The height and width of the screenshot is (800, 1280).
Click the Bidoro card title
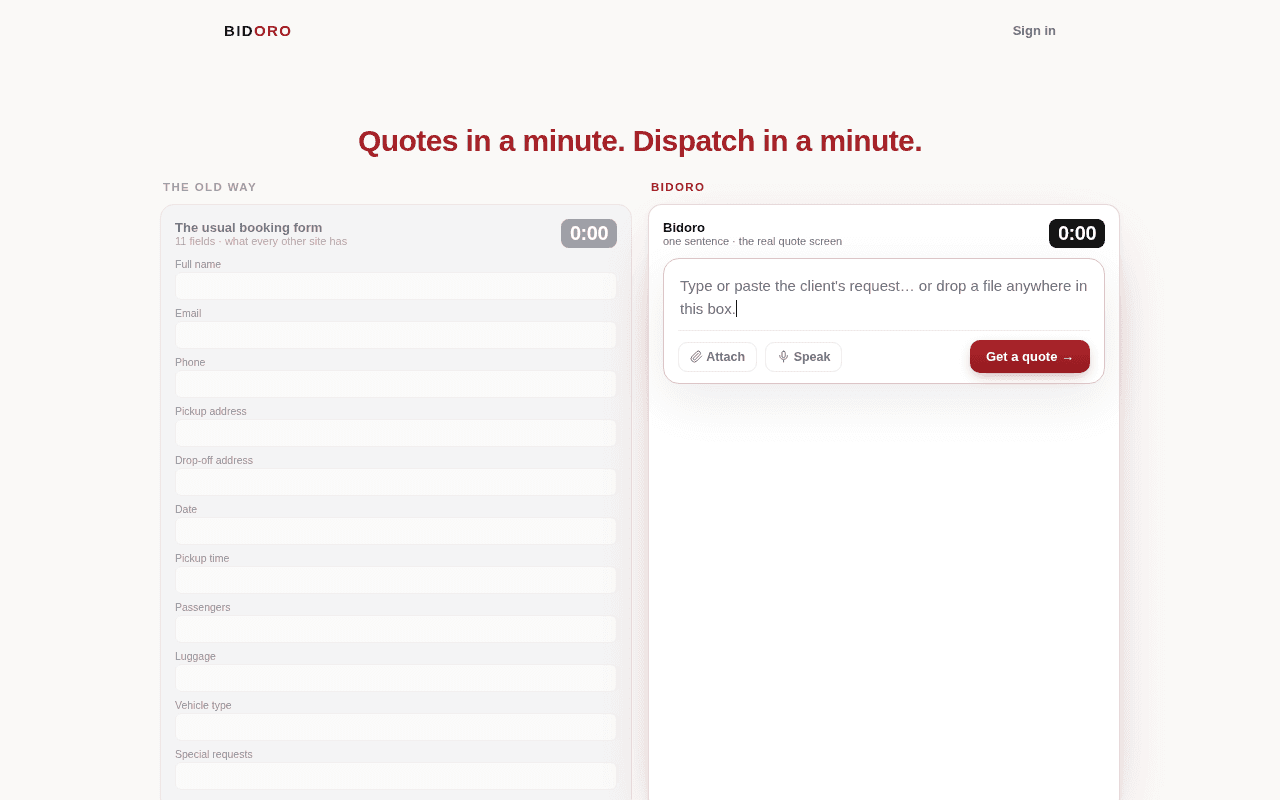tap(684, 227)
